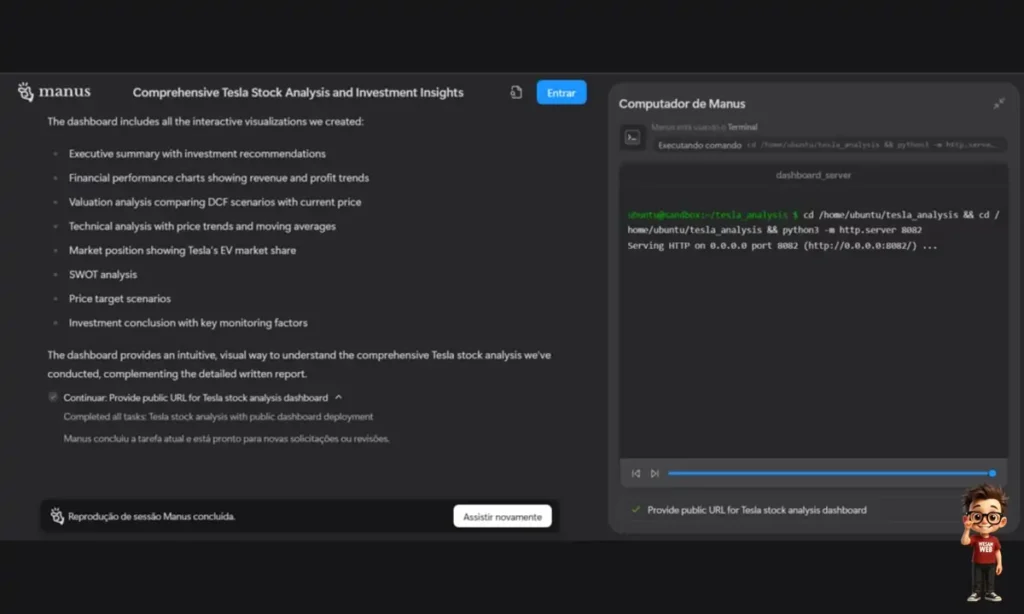Click the green checkmark by Provide public URL

pyautogui.click(x=635, y=509)
